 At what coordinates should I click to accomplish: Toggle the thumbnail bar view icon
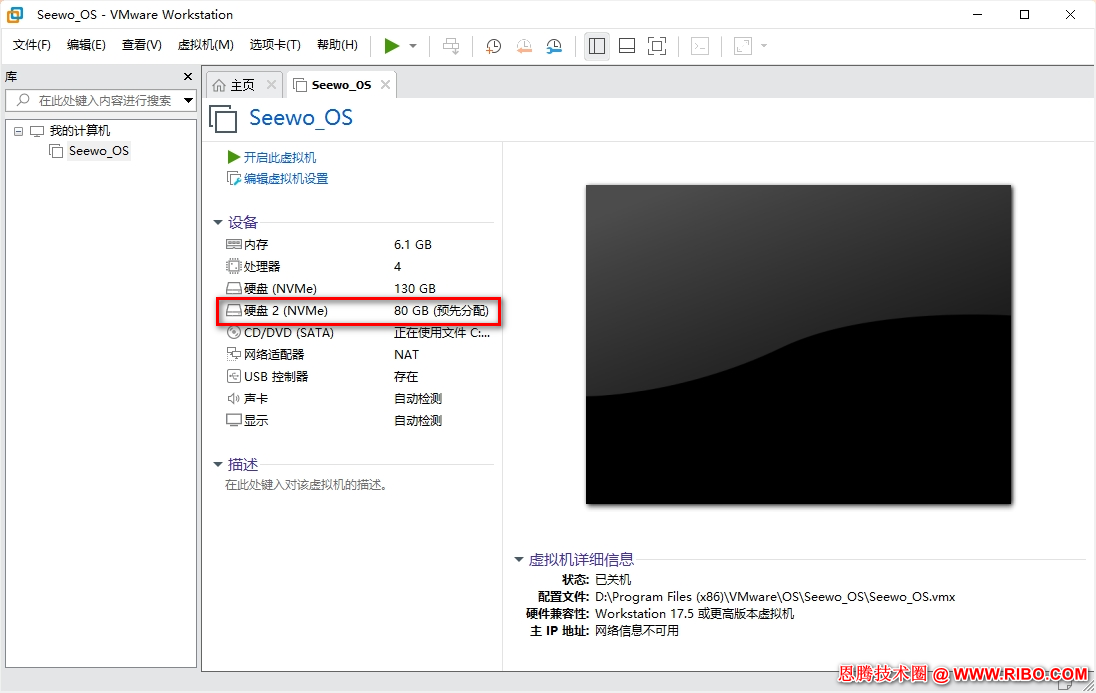point(627,46)
